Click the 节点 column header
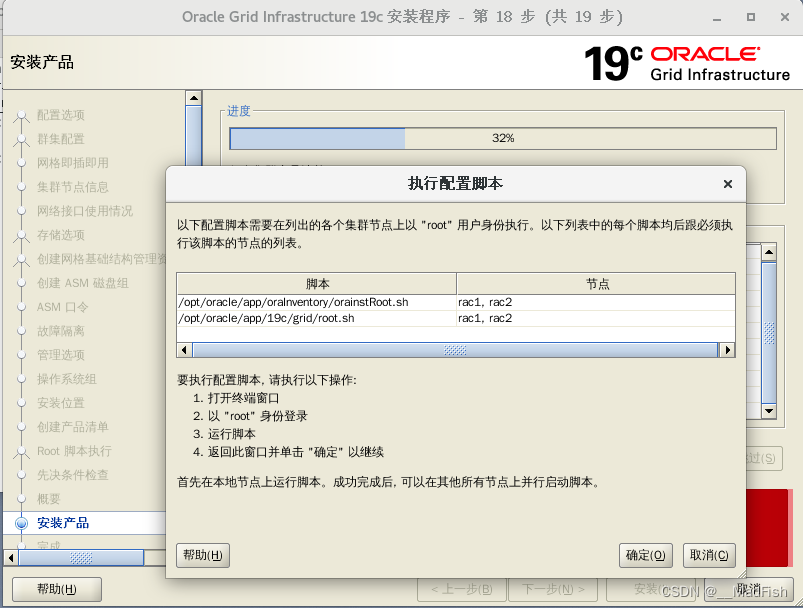Image resolution: width=803 pixels, height=608 pixels. pos(596,284)
